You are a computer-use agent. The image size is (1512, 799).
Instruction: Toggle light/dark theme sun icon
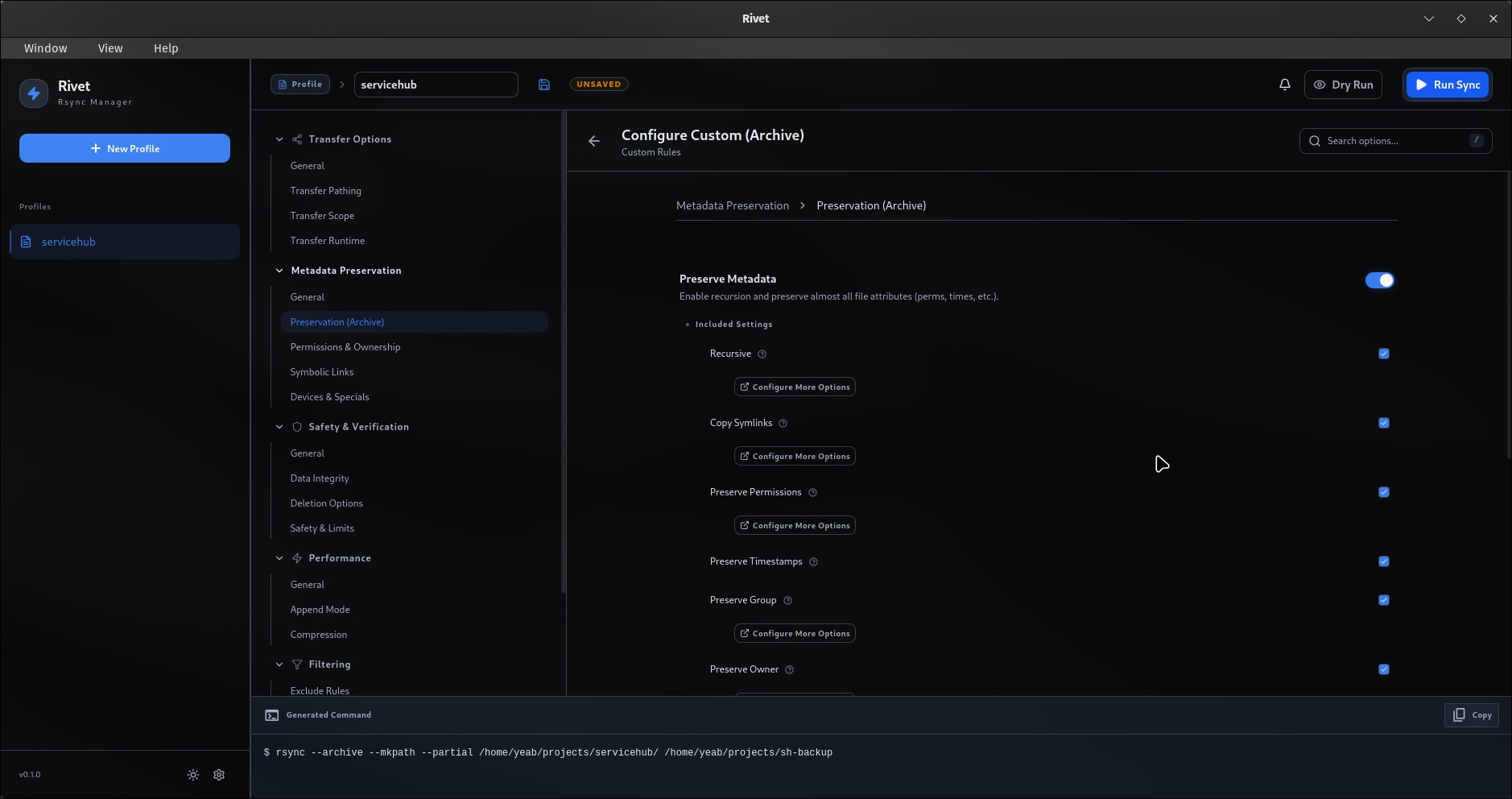[x=193, y=775]
